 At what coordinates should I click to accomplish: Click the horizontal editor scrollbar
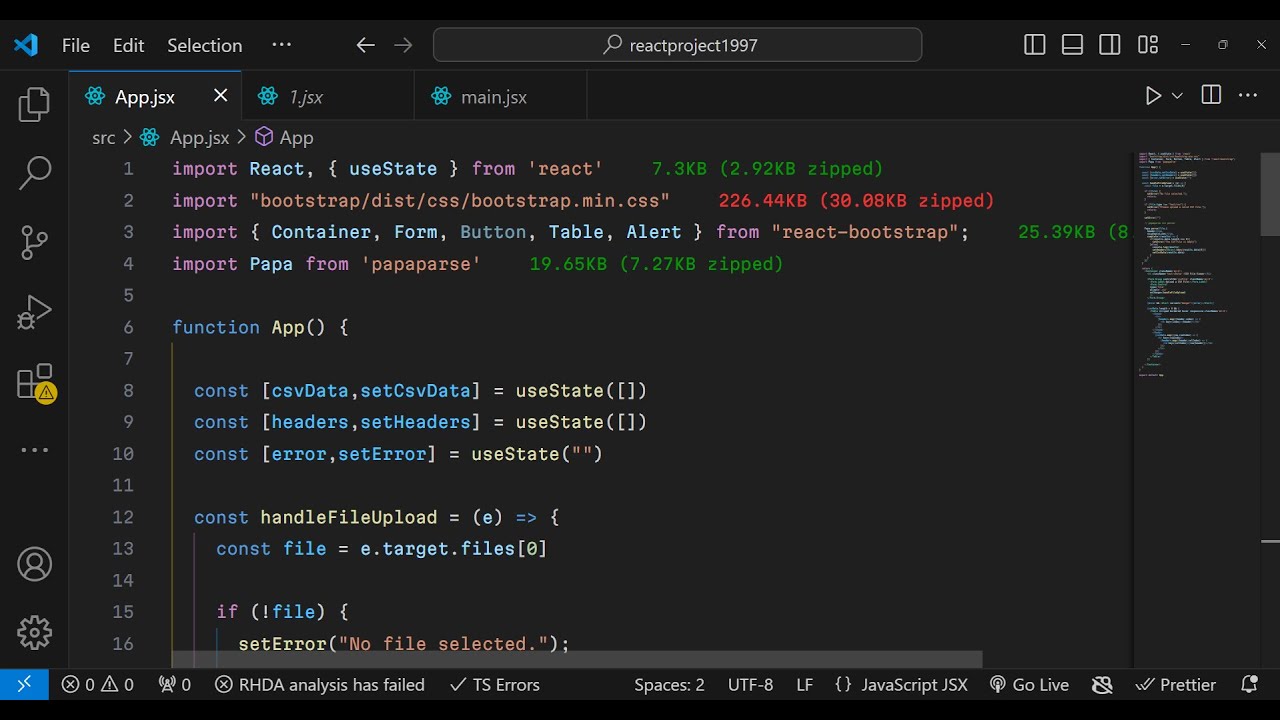577,661
